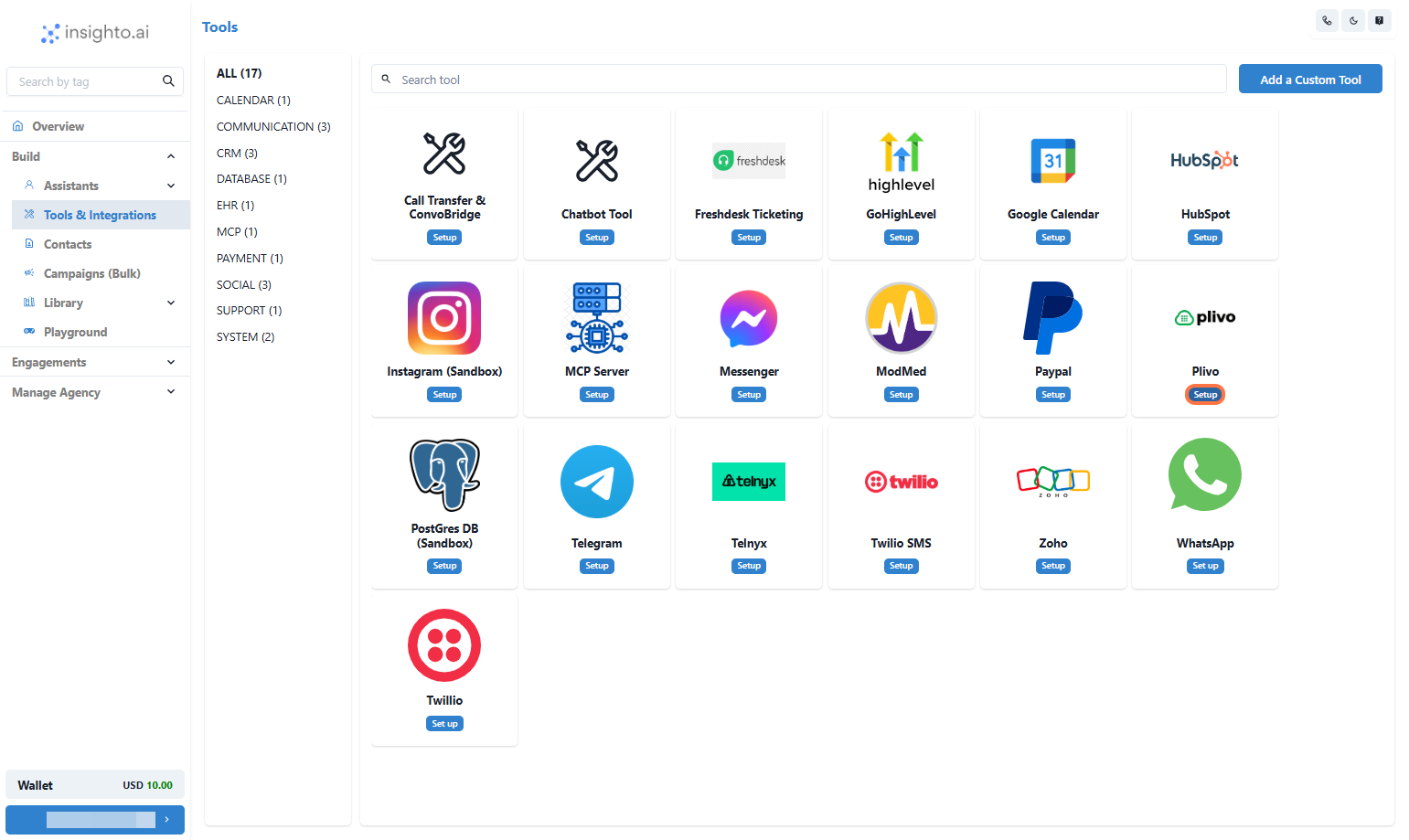The width and height of the screenshot is (1409, 840).
Task: Click Setup under Freshdesk Ticketing
Action: tap(749, 238)
